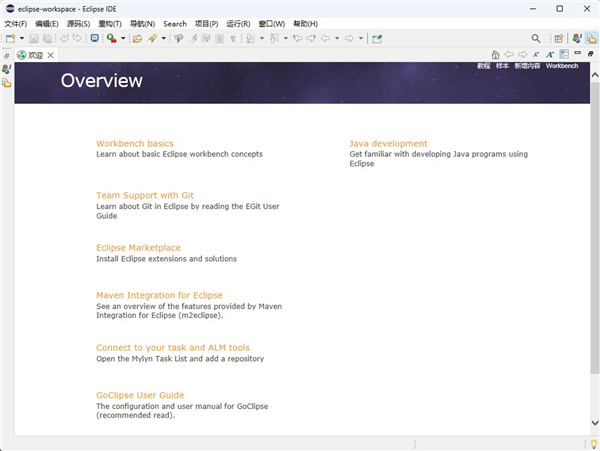Open the Workbench basics link
600x451 pixels.
click(134, 144)
